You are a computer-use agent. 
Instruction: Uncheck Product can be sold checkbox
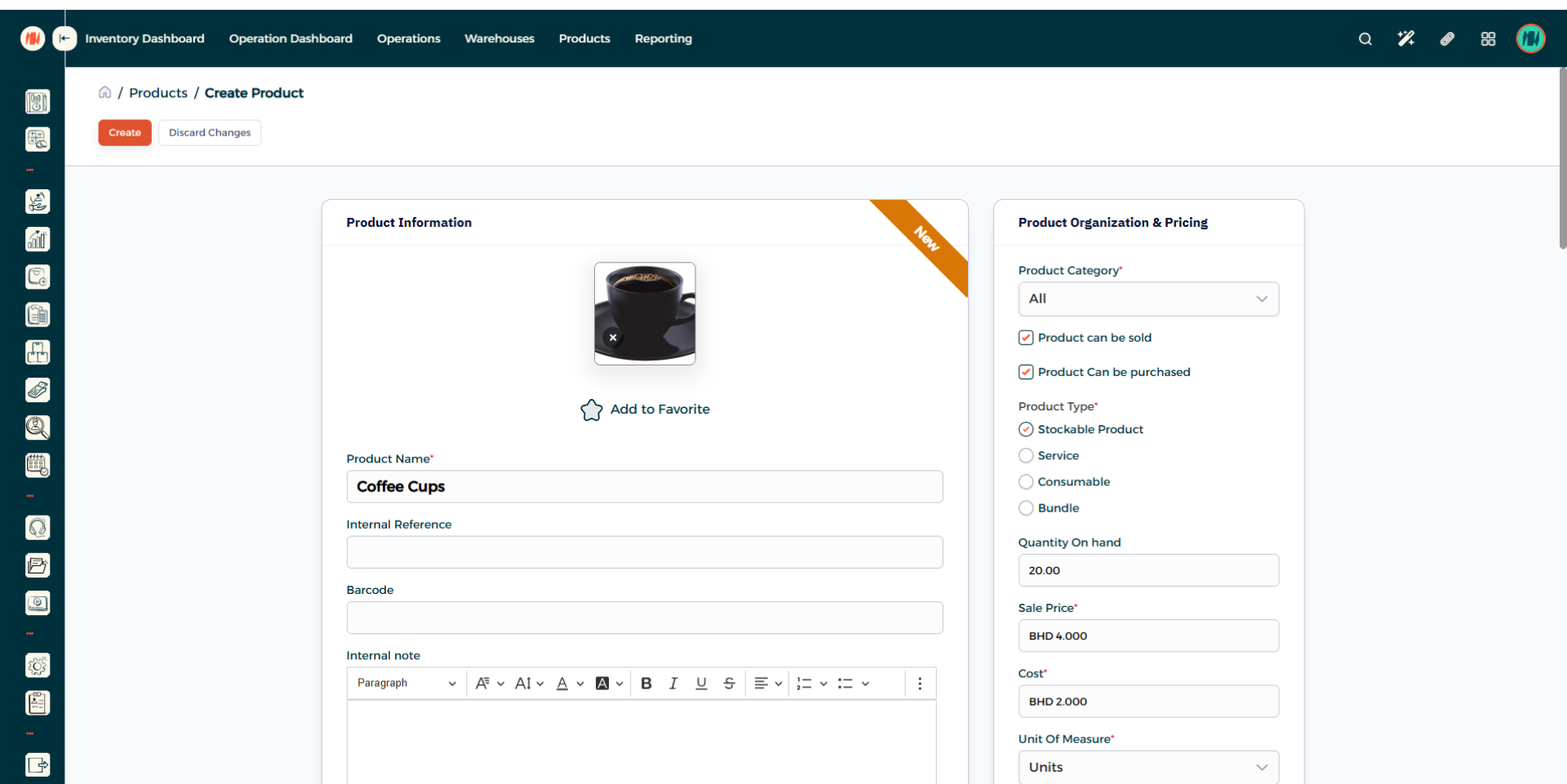[x=1026, y=338]
